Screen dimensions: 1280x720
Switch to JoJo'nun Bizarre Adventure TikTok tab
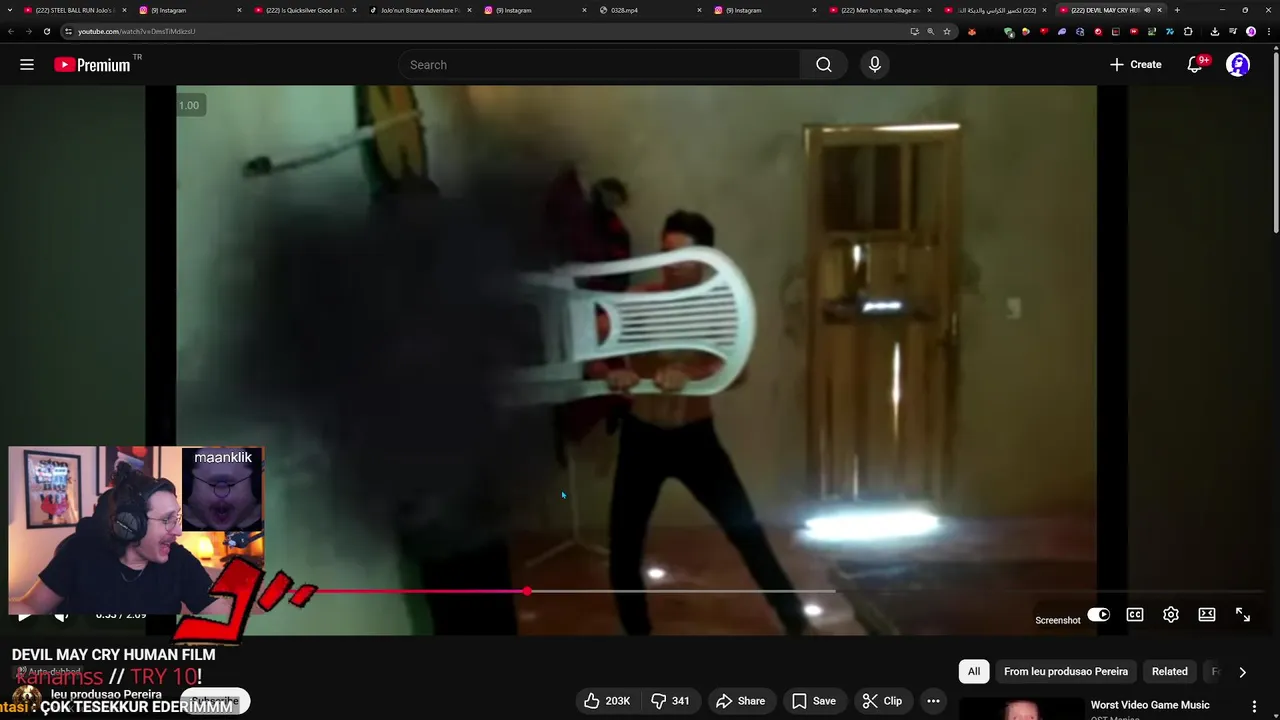420,10
